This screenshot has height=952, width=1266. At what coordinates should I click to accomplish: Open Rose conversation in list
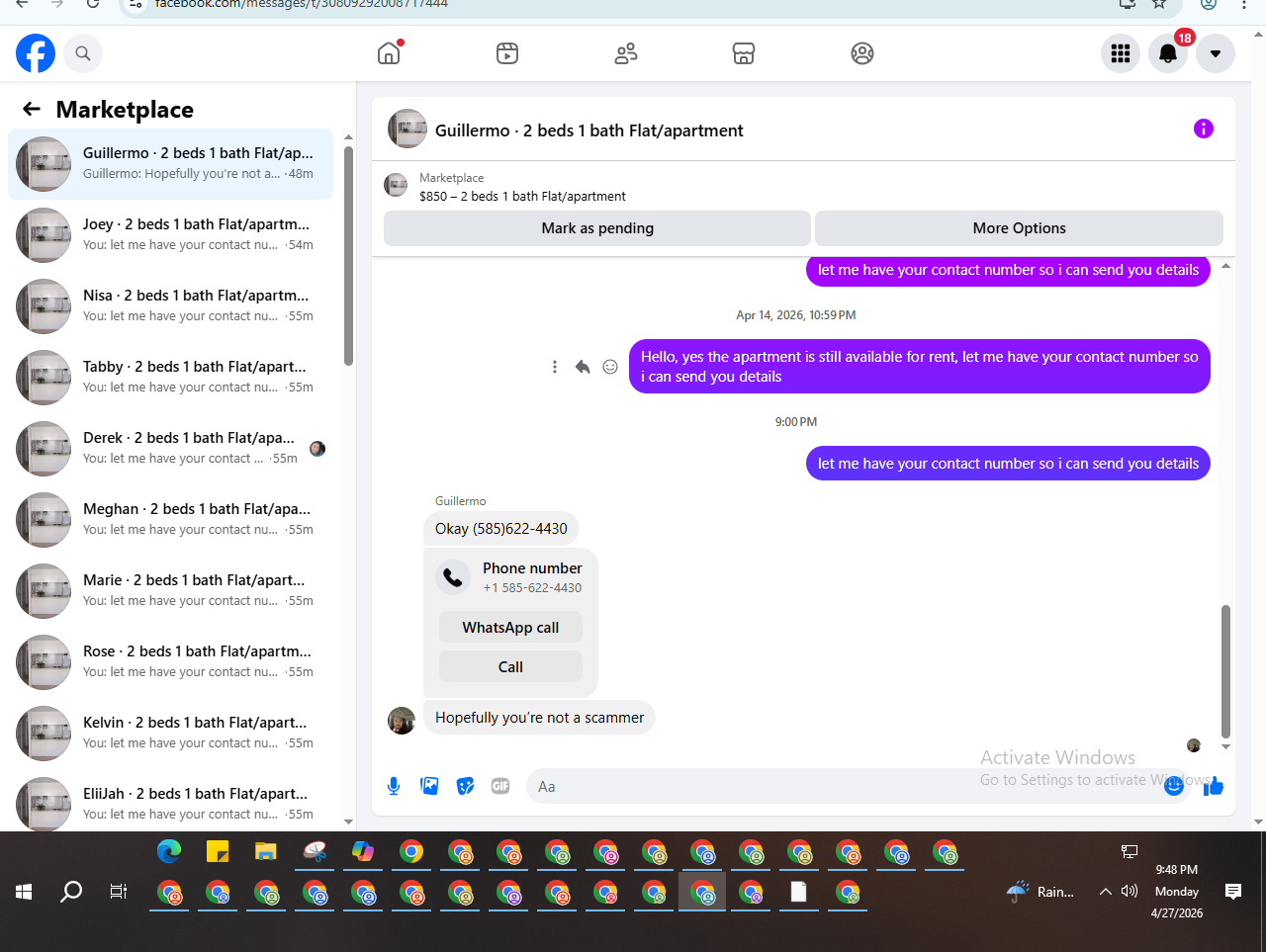pyautogui.click(x=170, y=662)
